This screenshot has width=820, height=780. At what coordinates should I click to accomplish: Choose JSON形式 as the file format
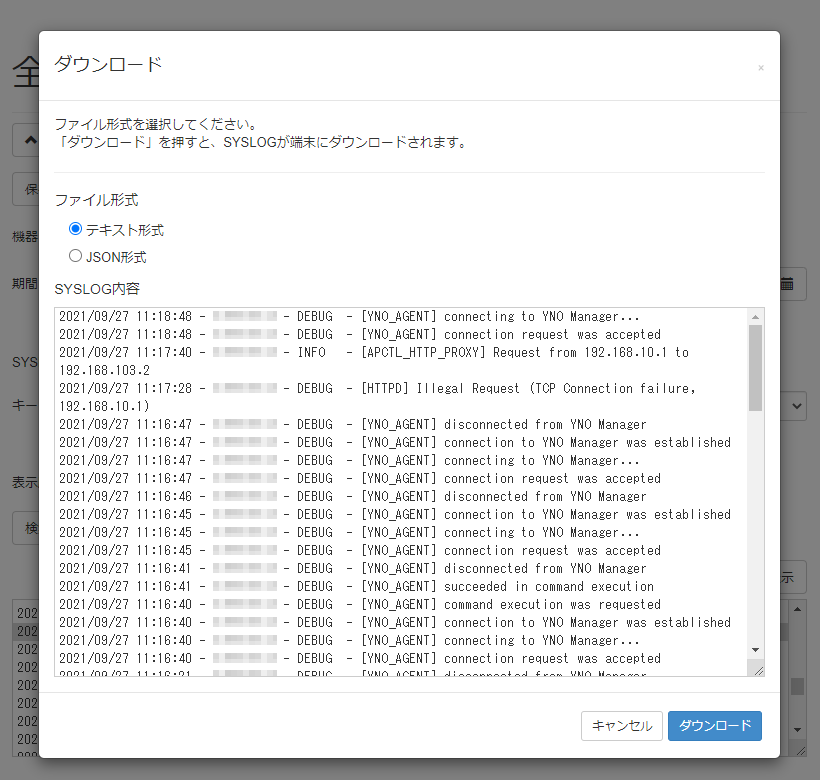75,257
